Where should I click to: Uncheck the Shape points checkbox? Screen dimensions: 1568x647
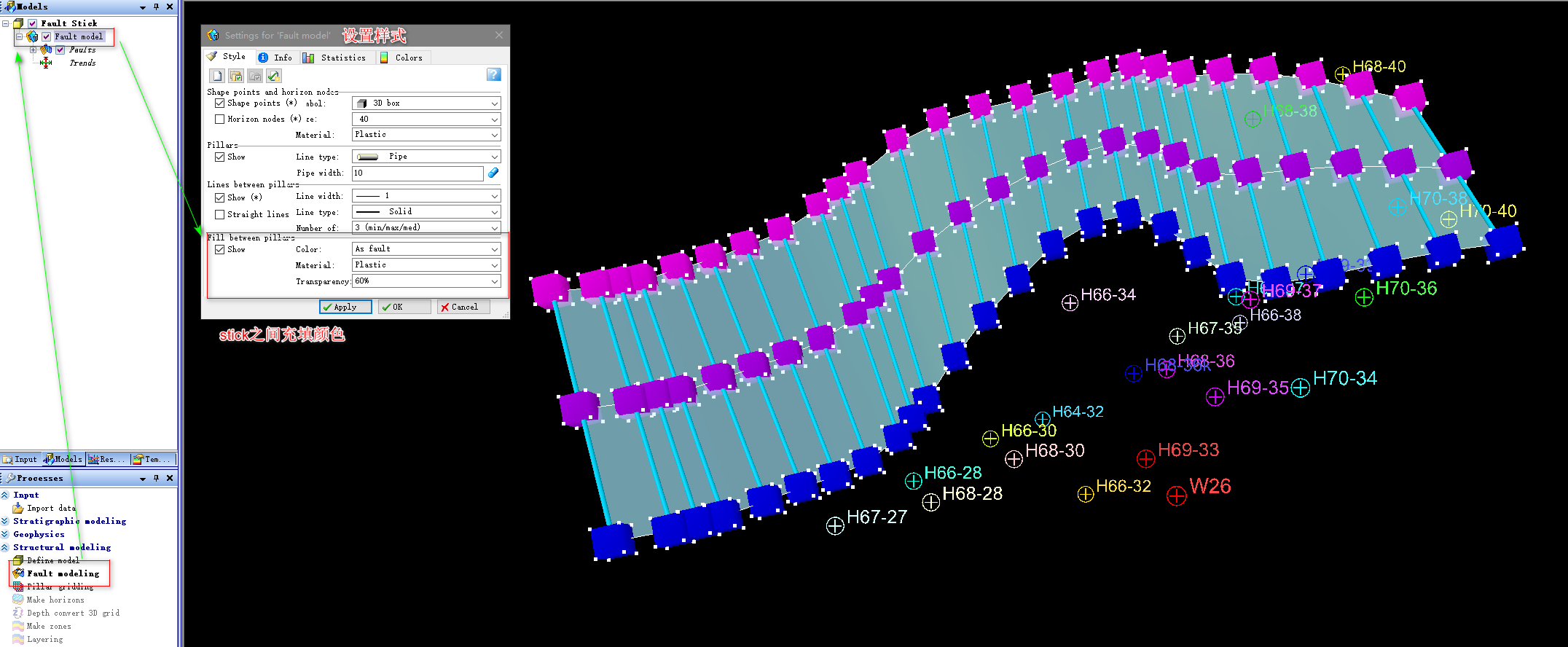coord(219,103)
